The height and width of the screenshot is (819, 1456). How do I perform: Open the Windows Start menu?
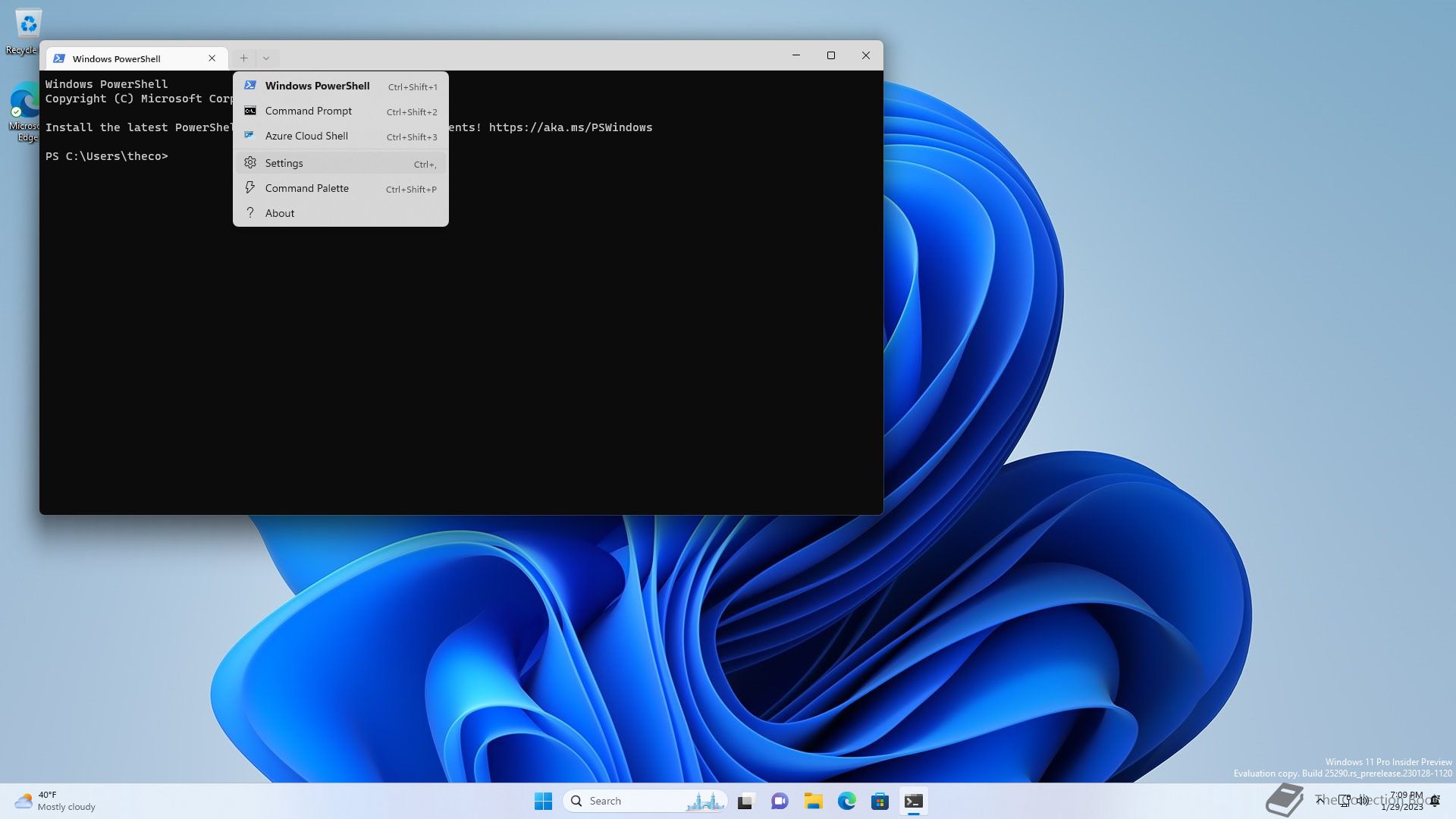point(544,801)
